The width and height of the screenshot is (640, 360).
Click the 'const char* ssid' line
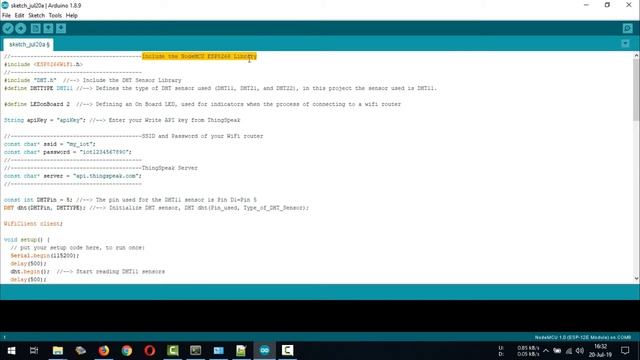click(x=50, y=144)
